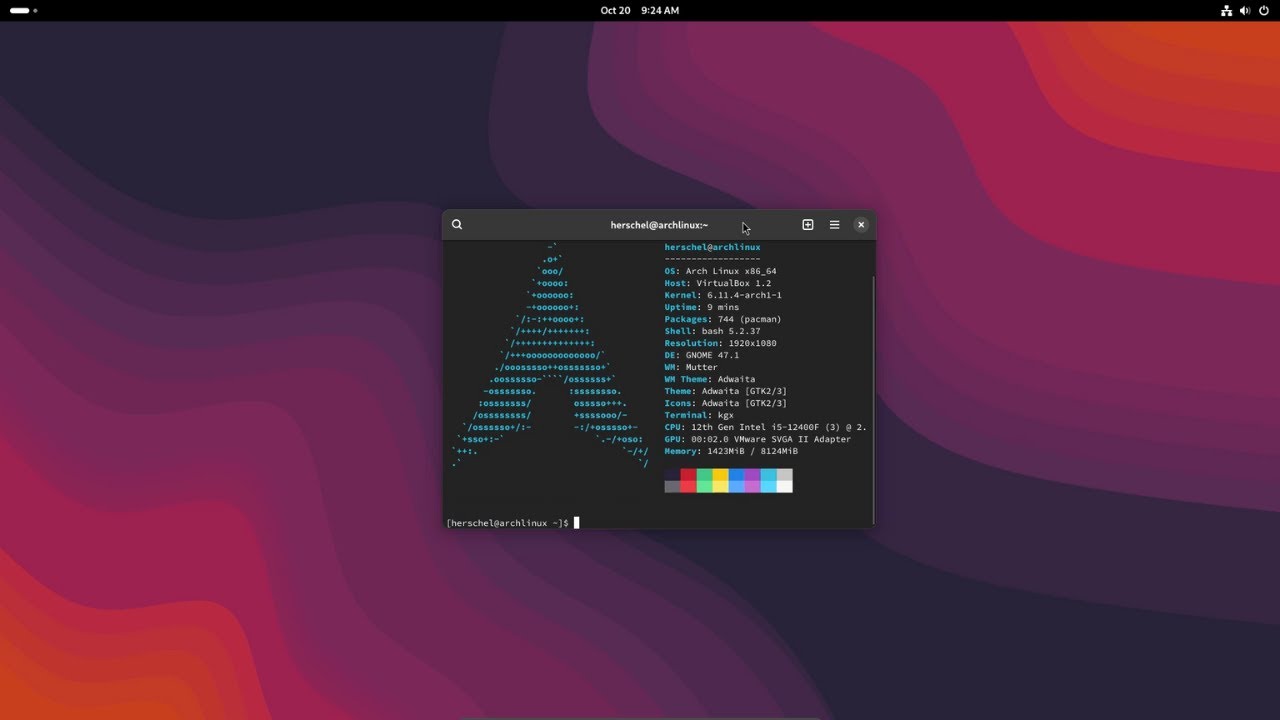Open the Activities overview workspace indicator

pyautogui.click(x=23, y=10)
